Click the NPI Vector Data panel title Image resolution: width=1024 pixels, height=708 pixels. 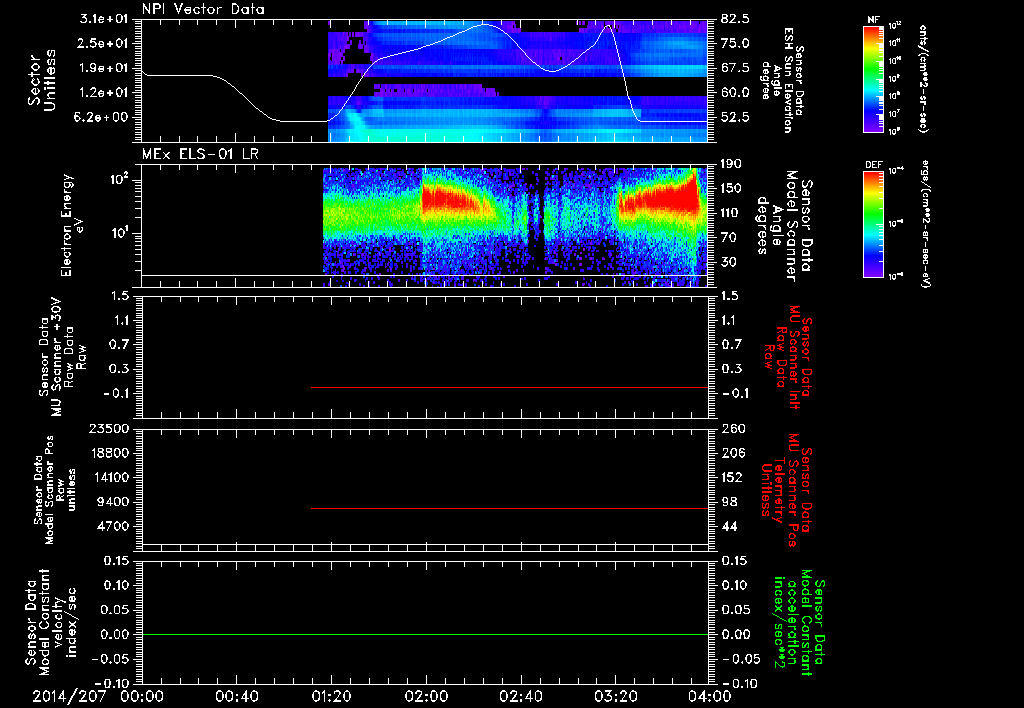coord(203,9)
